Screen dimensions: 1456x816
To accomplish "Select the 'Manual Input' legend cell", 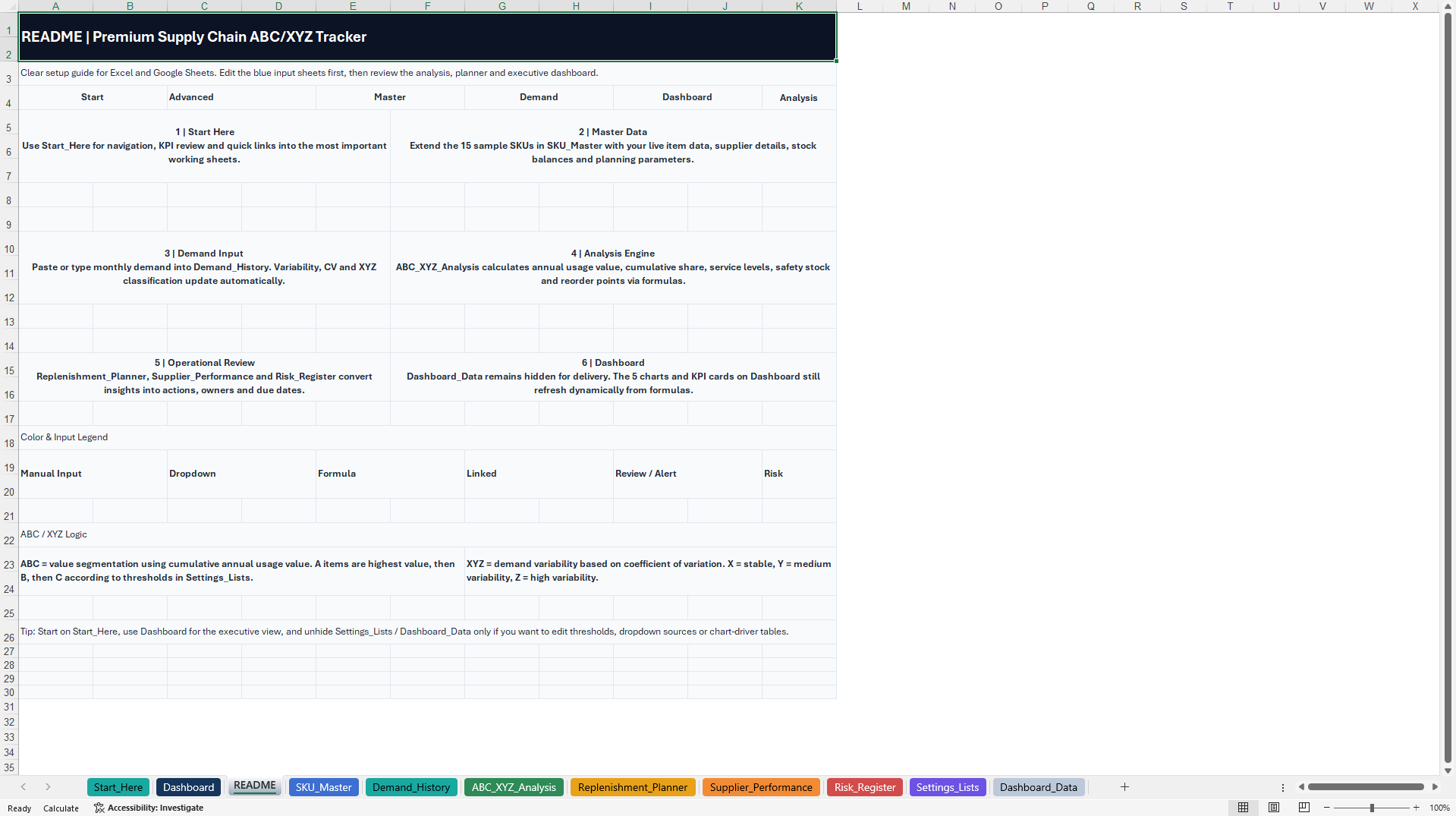I will point(93,474).
